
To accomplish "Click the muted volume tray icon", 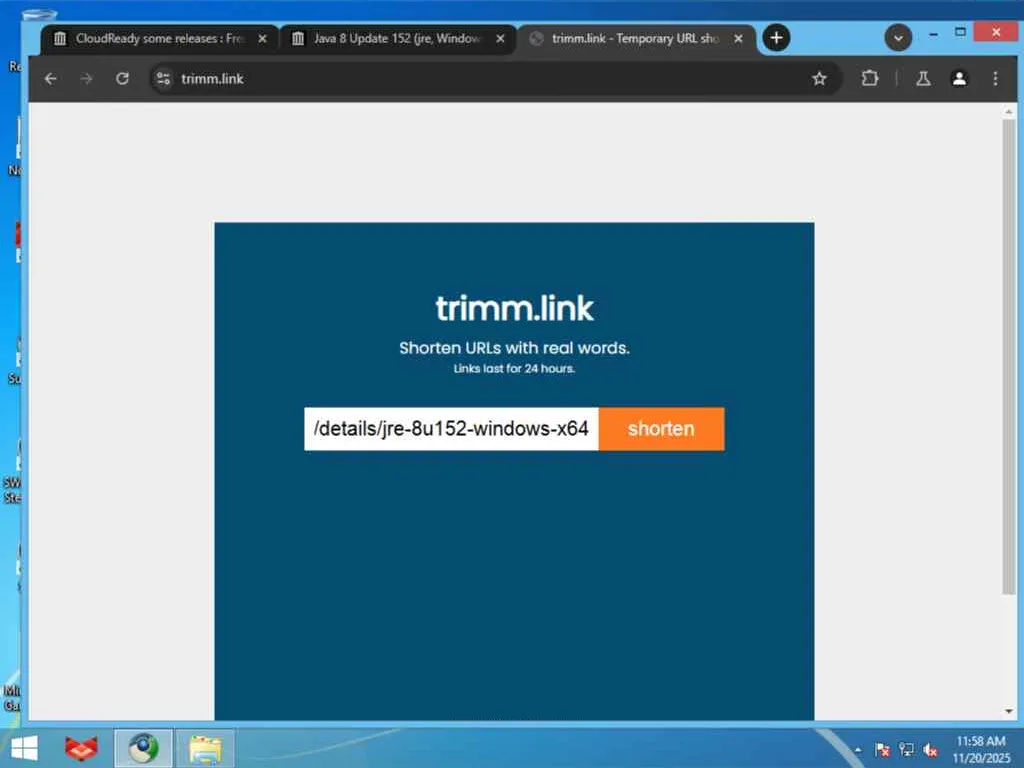I will click(931, 750).
